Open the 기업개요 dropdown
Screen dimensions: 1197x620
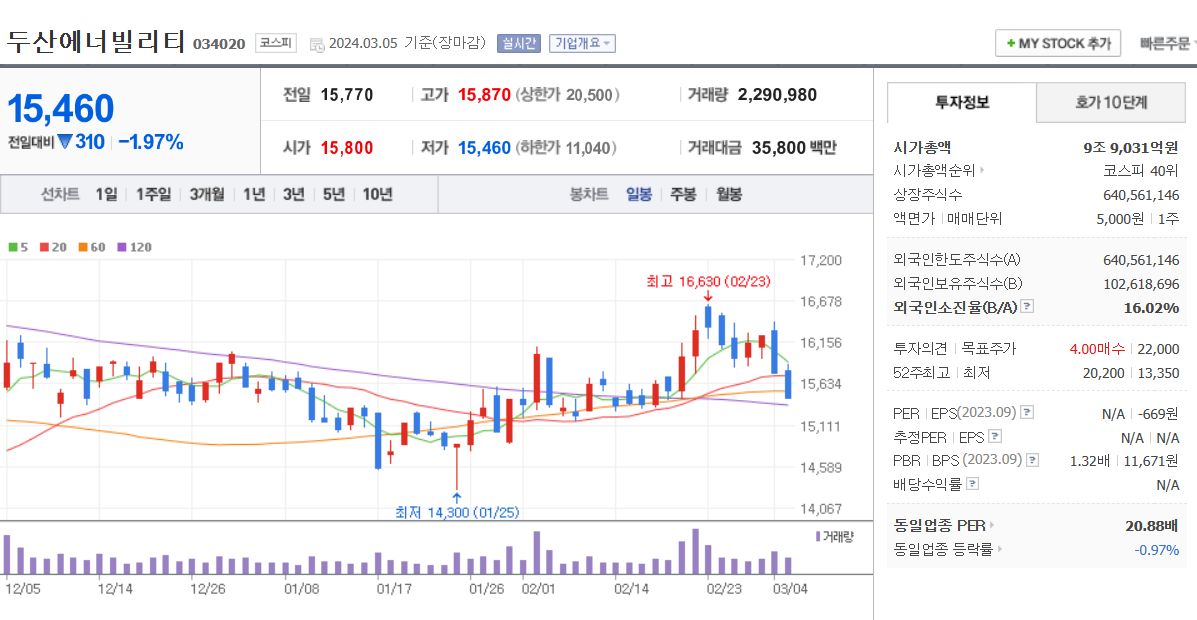pos(582,44)
